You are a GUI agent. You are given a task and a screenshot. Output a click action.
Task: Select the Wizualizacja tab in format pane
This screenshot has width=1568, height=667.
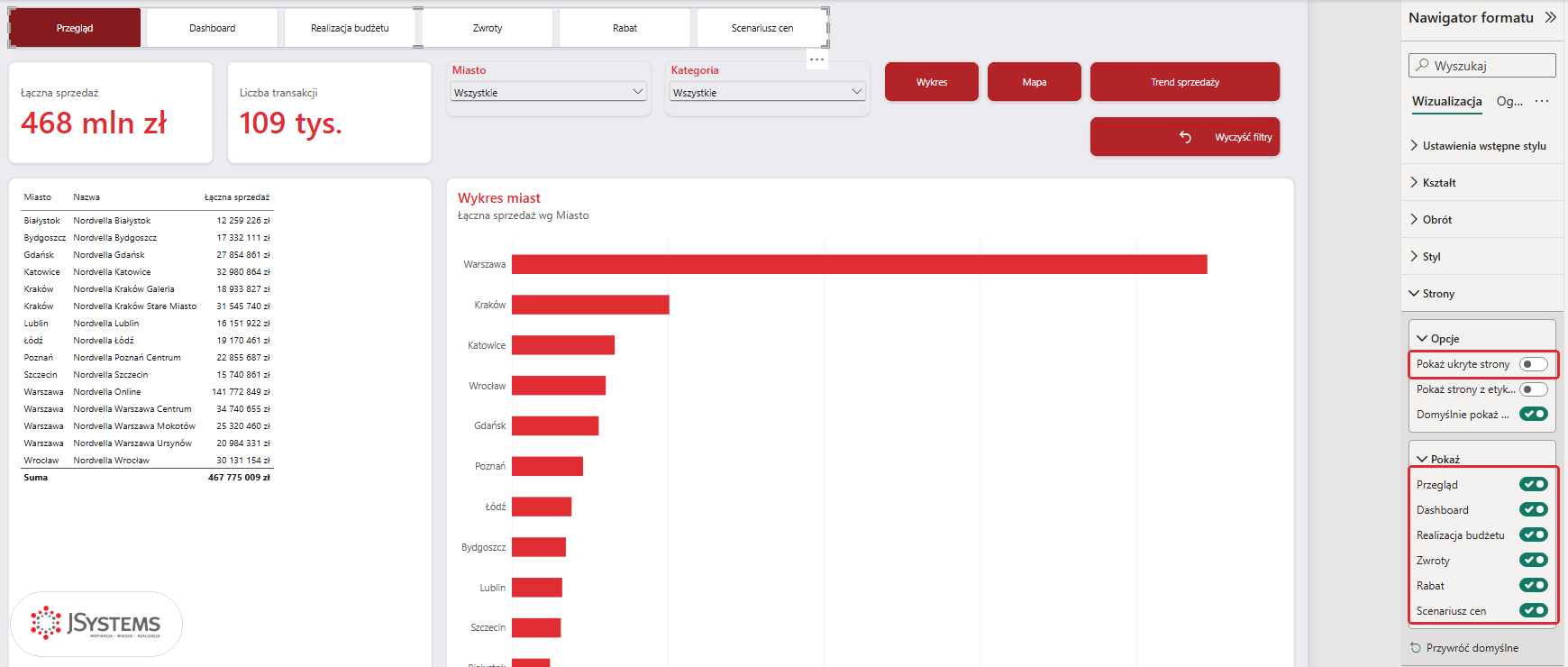[1447, 101]
